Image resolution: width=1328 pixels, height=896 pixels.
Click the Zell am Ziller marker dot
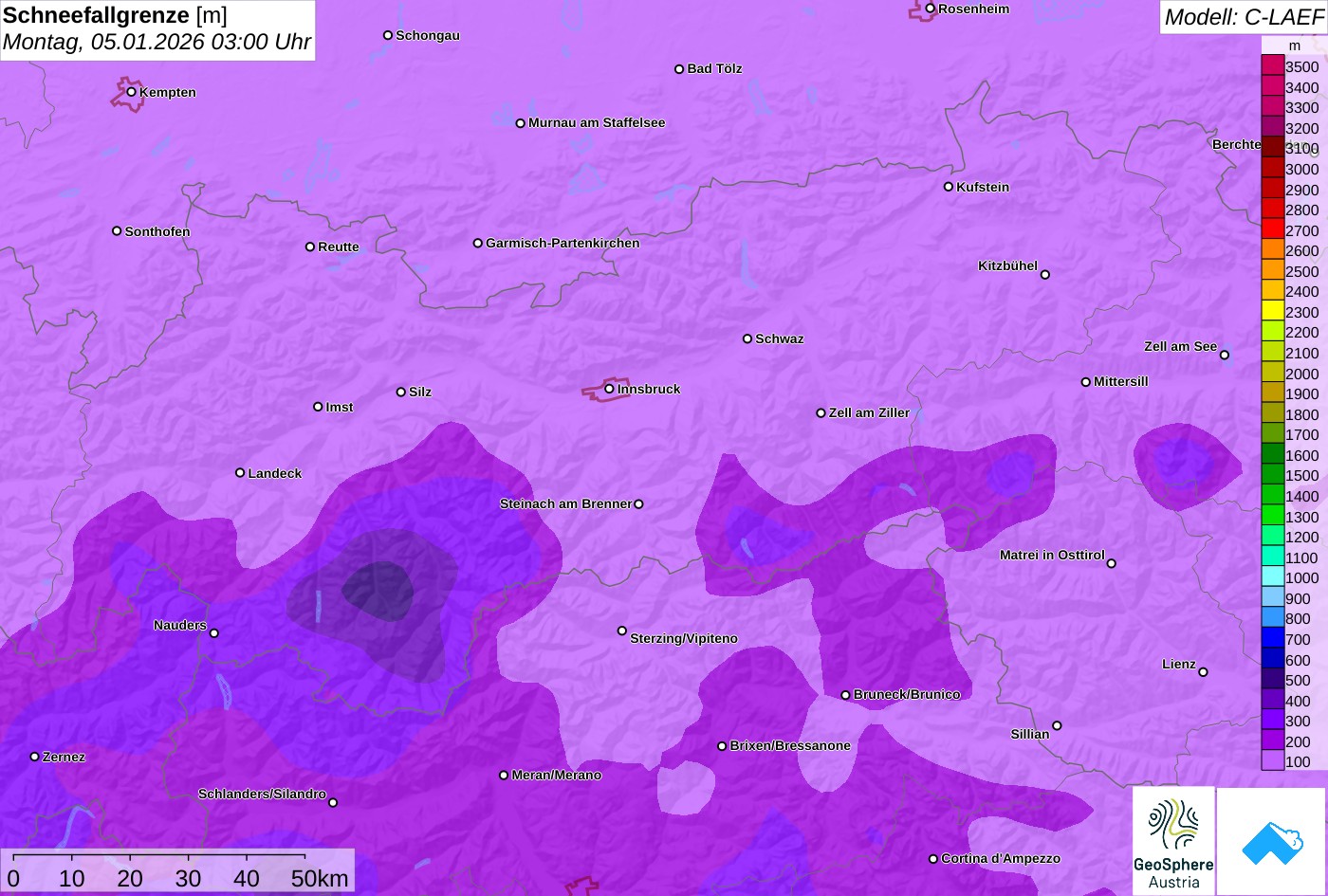pos(821,413)
